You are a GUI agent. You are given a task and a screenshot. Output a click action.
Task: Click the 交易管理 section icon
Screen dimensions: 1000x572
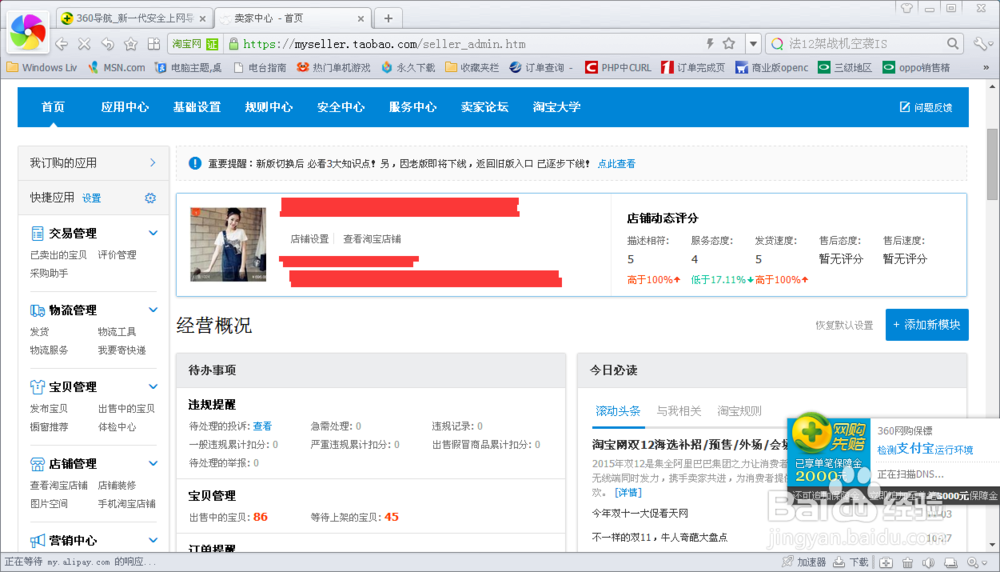click(x=37, y=233)
